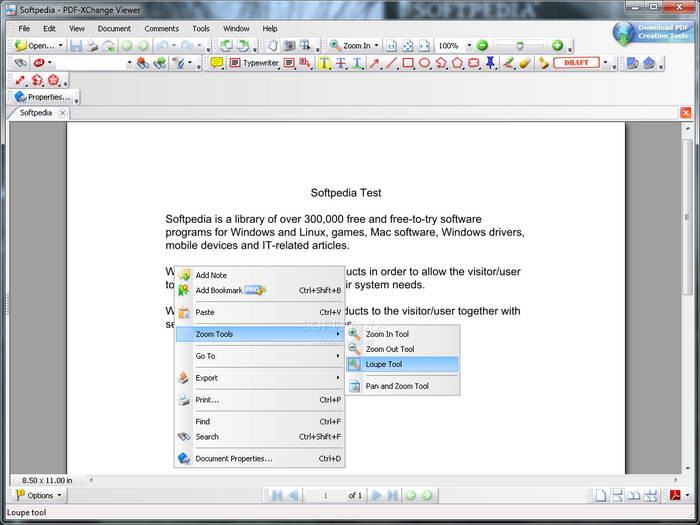This screenshot has height=525, width=700.
Task: Select the Sticky Note tool
Action: 217,63
